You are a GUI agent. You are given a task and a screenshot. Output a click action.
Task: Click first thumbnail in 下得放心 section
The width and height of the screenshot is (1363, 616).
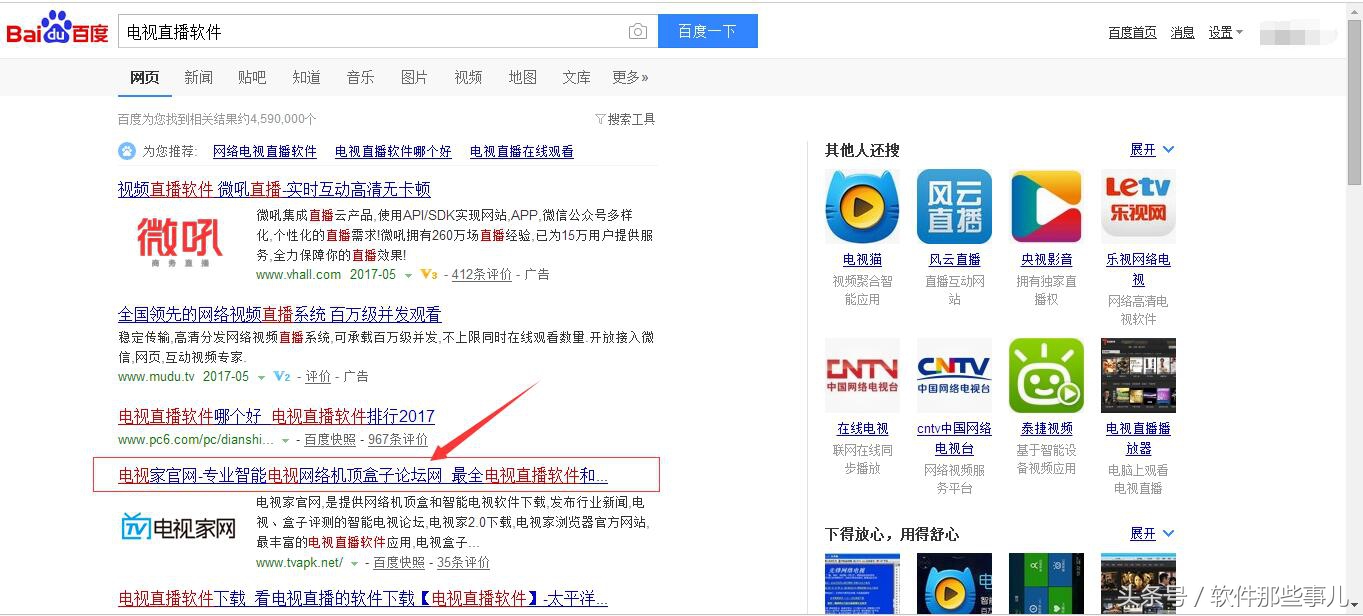(862, 584)
